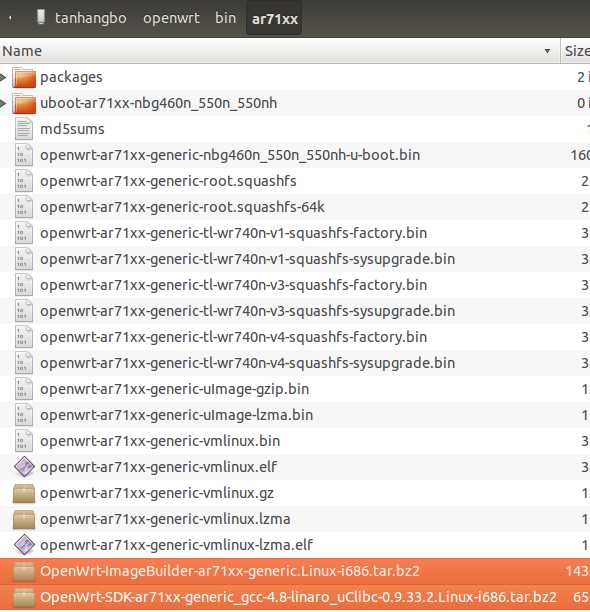Viewport: 590px width, 612px height.
Task: Sort files by Name column header
Action: 279,51
